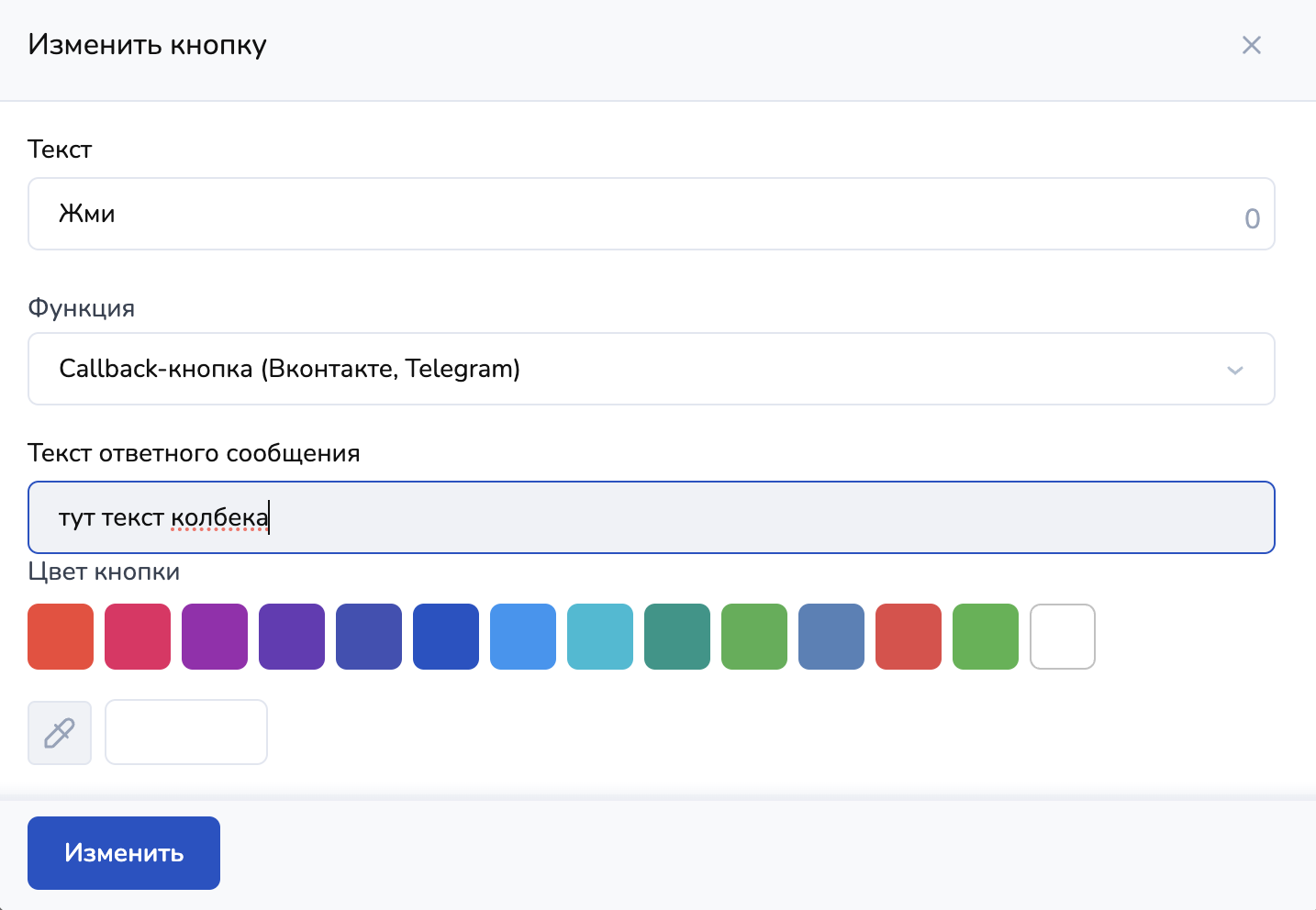The width and height of the screenshot is (1316, 910).
Task: Pick the muted red swatch beside steel blue
Action: pyautogui.click(x=909, y=637)
